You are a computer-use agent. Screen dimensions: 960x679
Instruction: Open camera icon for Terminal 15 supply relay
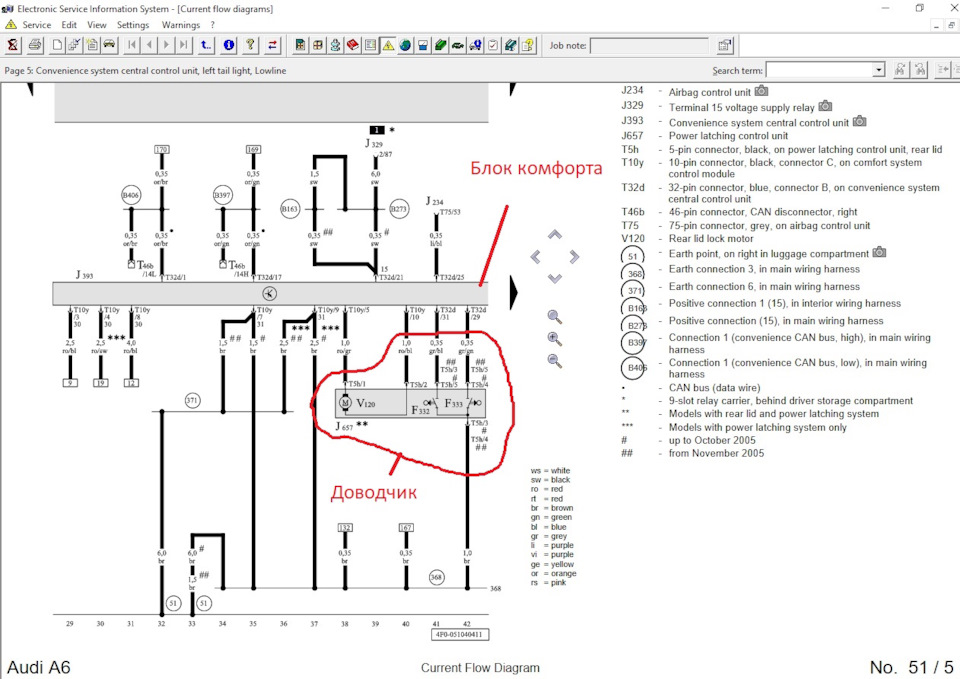825,106
